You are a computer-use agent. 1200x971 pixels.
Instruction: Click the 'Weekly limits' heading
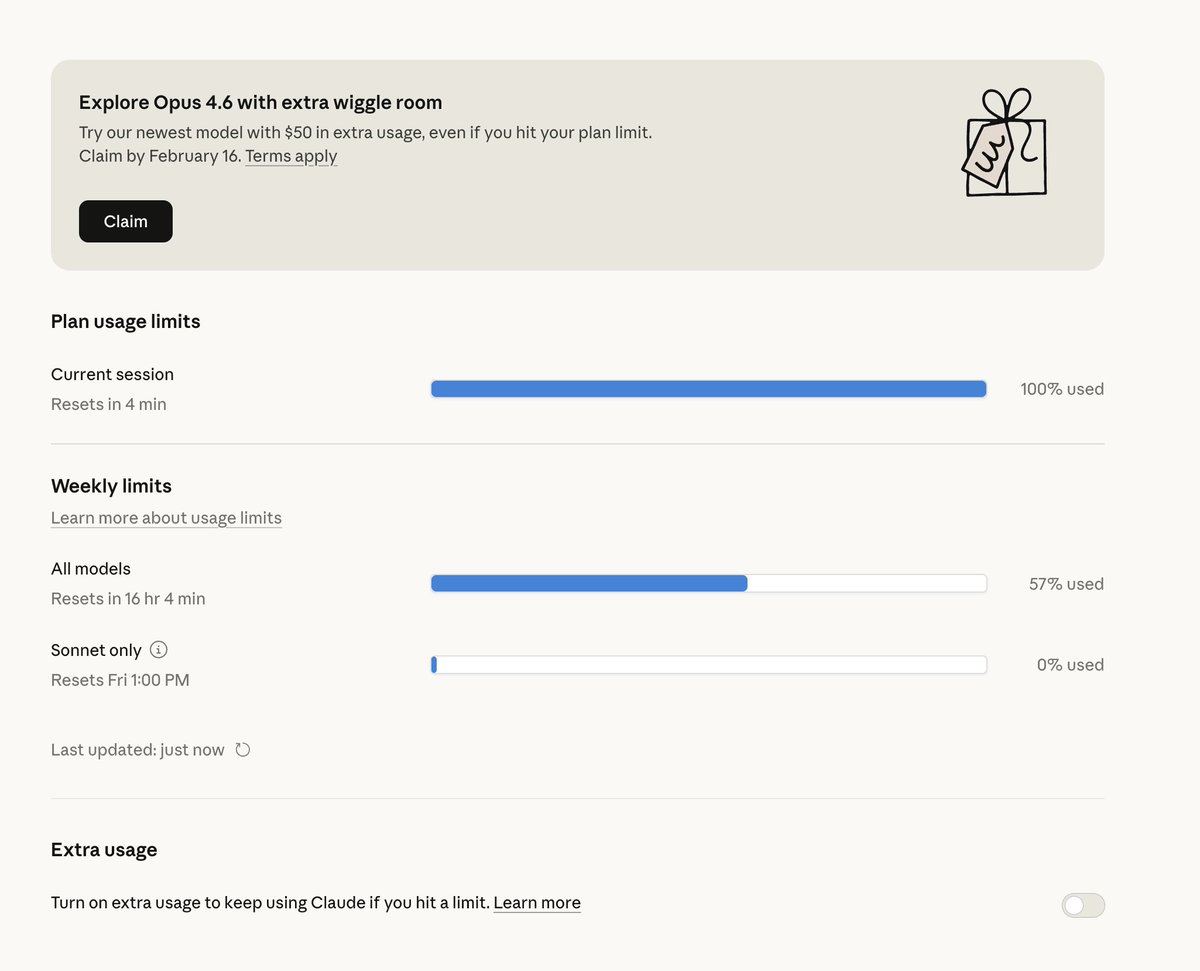(x=111, y=486)
